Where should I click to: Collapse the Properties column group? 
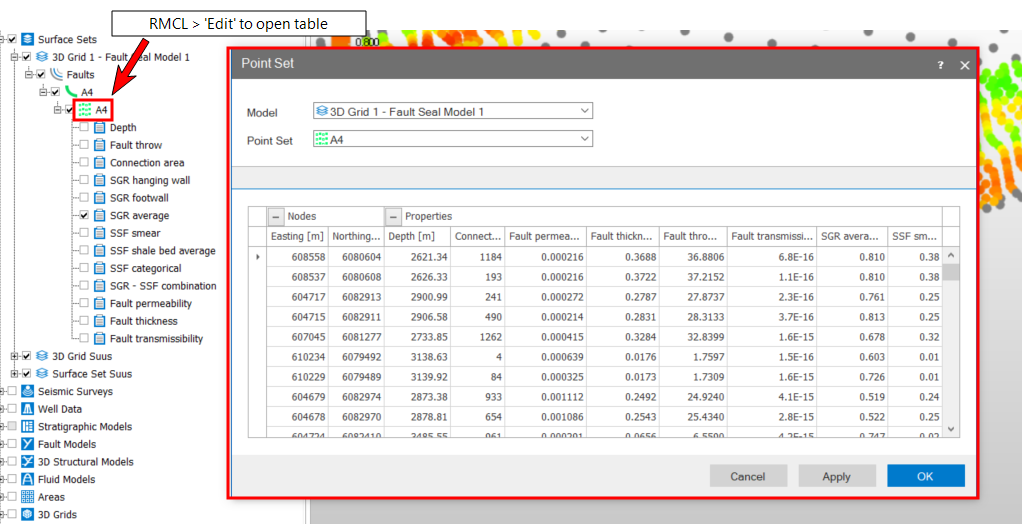[394, 216]
